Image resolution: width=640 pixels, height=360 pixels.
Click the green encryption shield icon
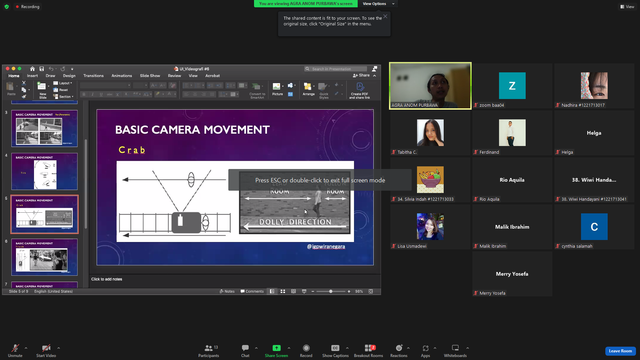[7, 7]
